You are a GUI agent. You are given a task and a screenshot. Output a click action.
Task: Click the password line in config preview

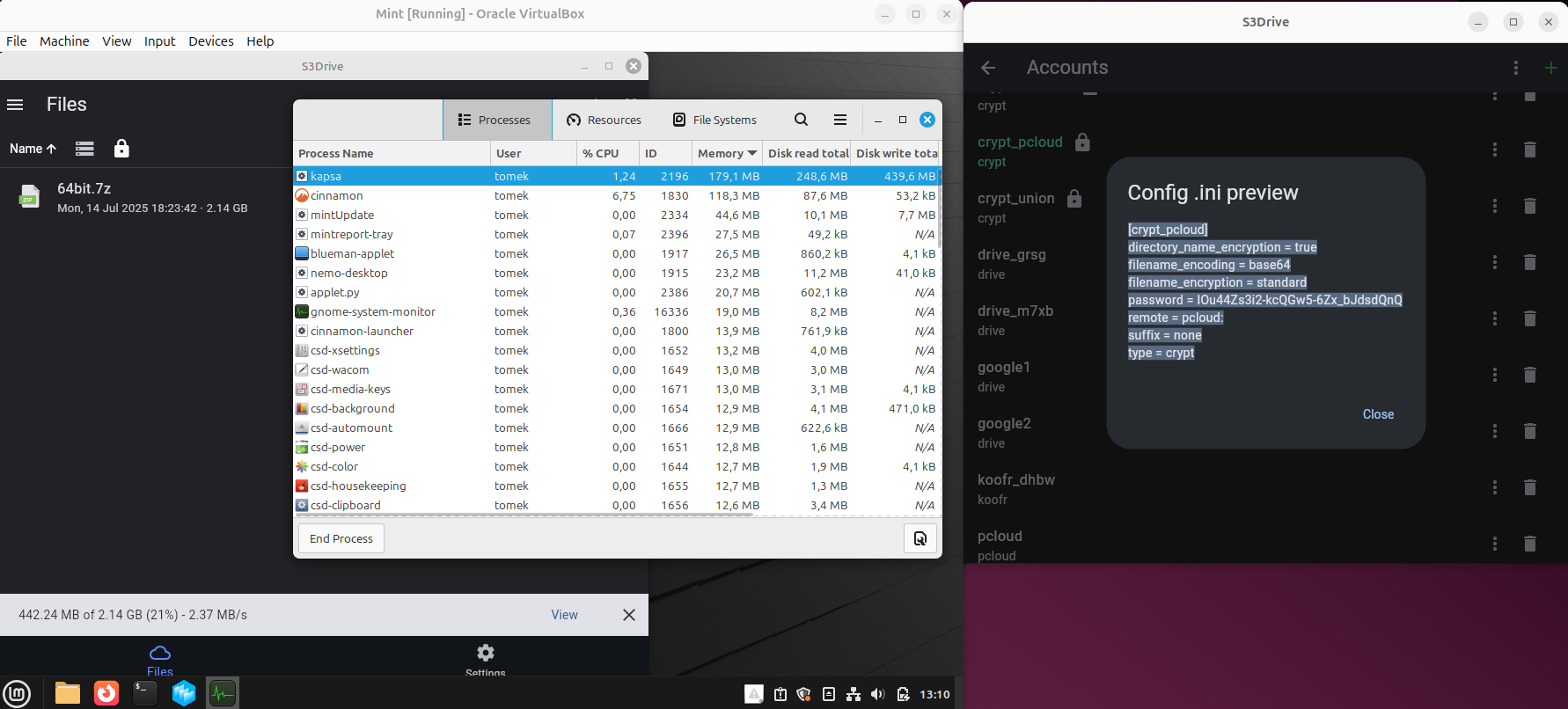pos(1265,300)
